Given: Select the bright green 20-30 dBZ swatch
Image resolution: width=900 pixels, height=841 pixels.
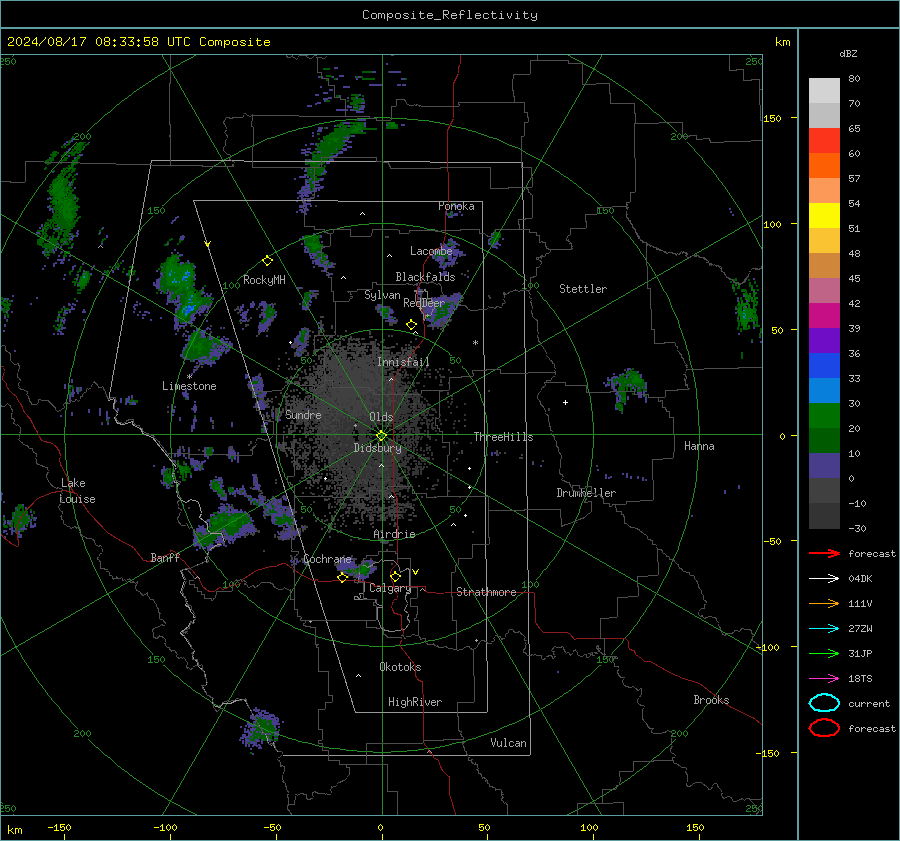Looking at the screenshot, I should 824,416.
